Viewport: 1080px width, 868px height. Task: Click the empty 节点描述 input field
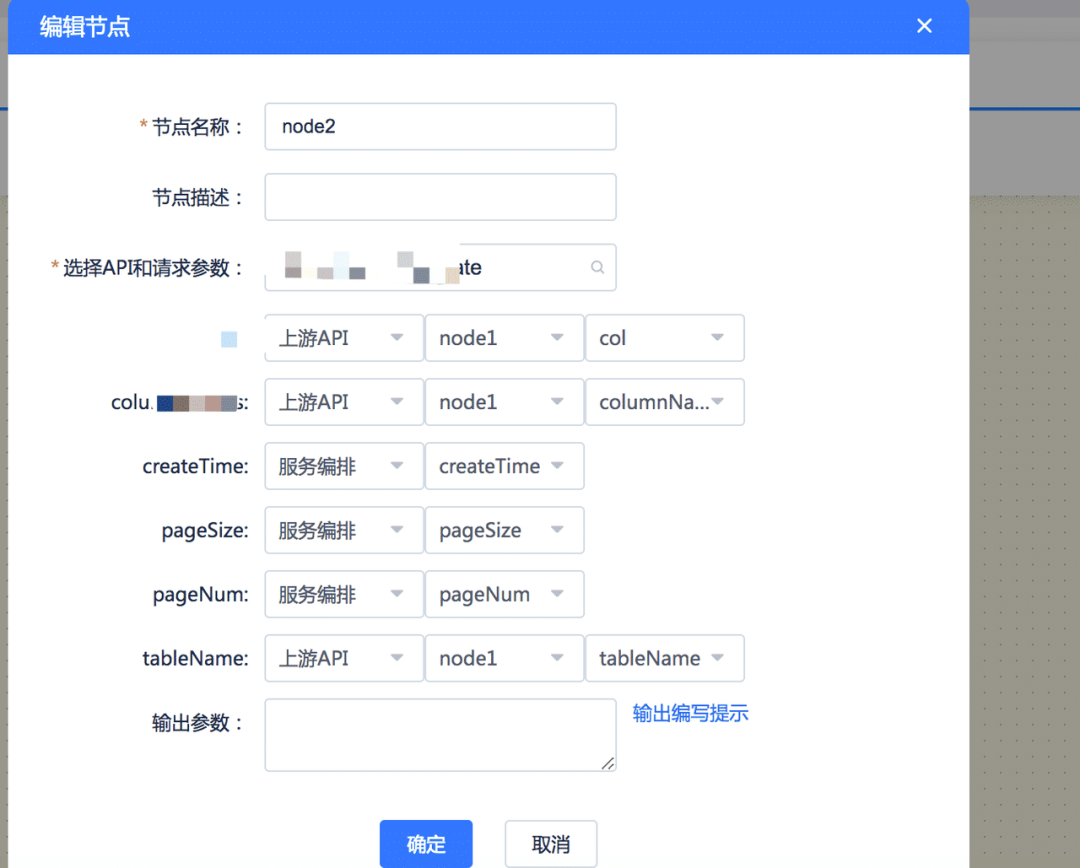(440, 197)
